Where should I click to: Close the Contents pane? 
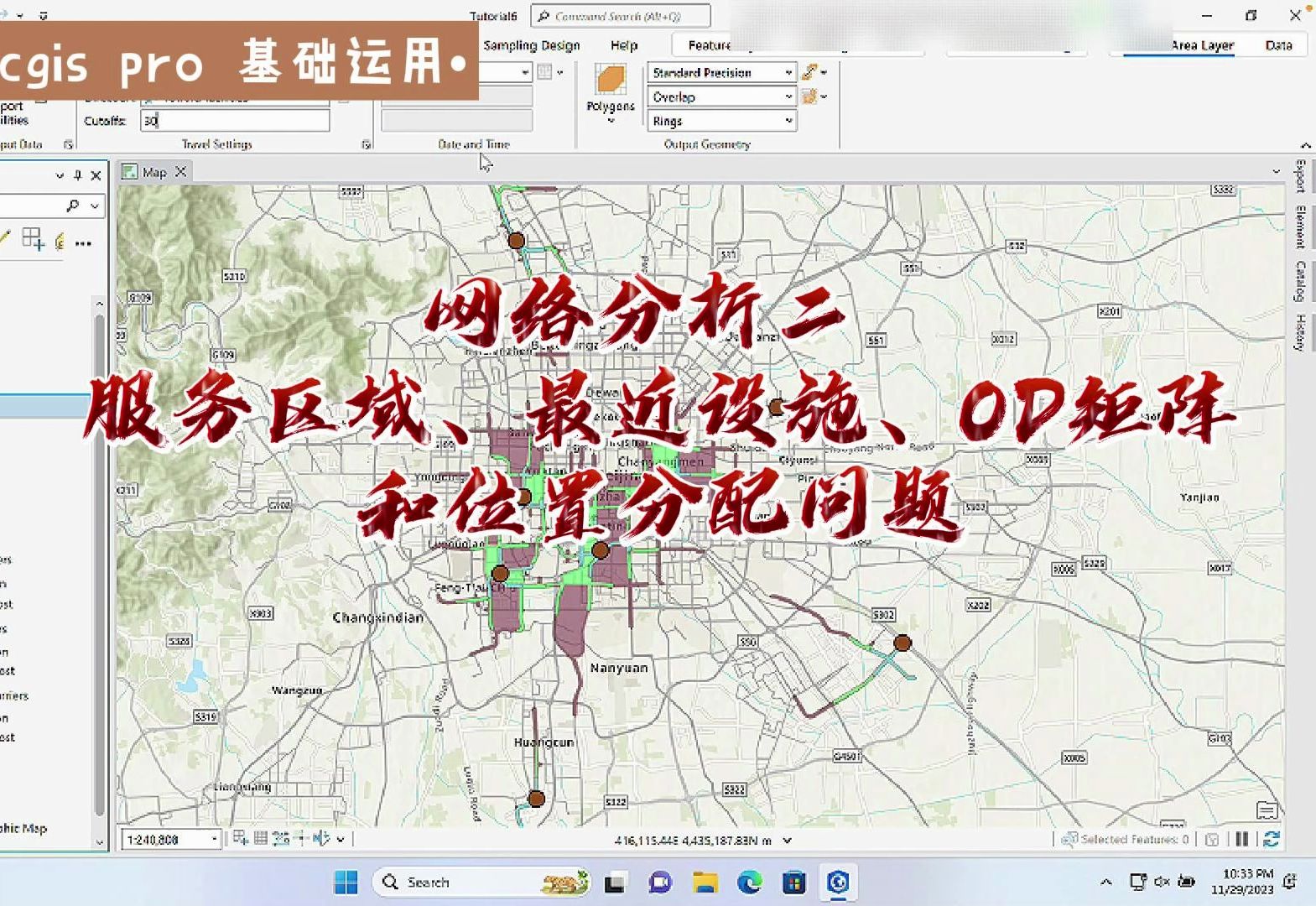(x=96, y=175)
